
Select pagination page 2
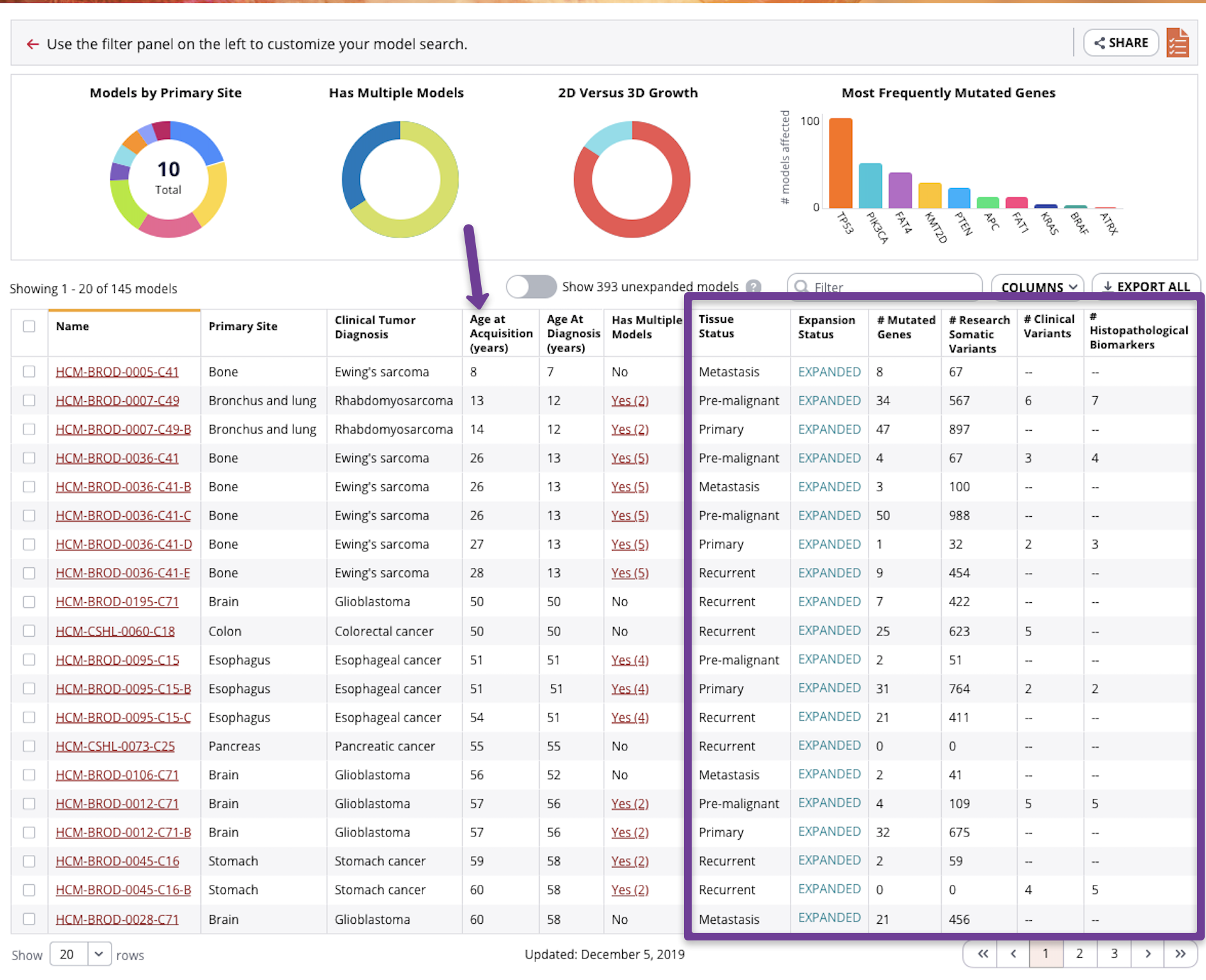point(1080,954)
